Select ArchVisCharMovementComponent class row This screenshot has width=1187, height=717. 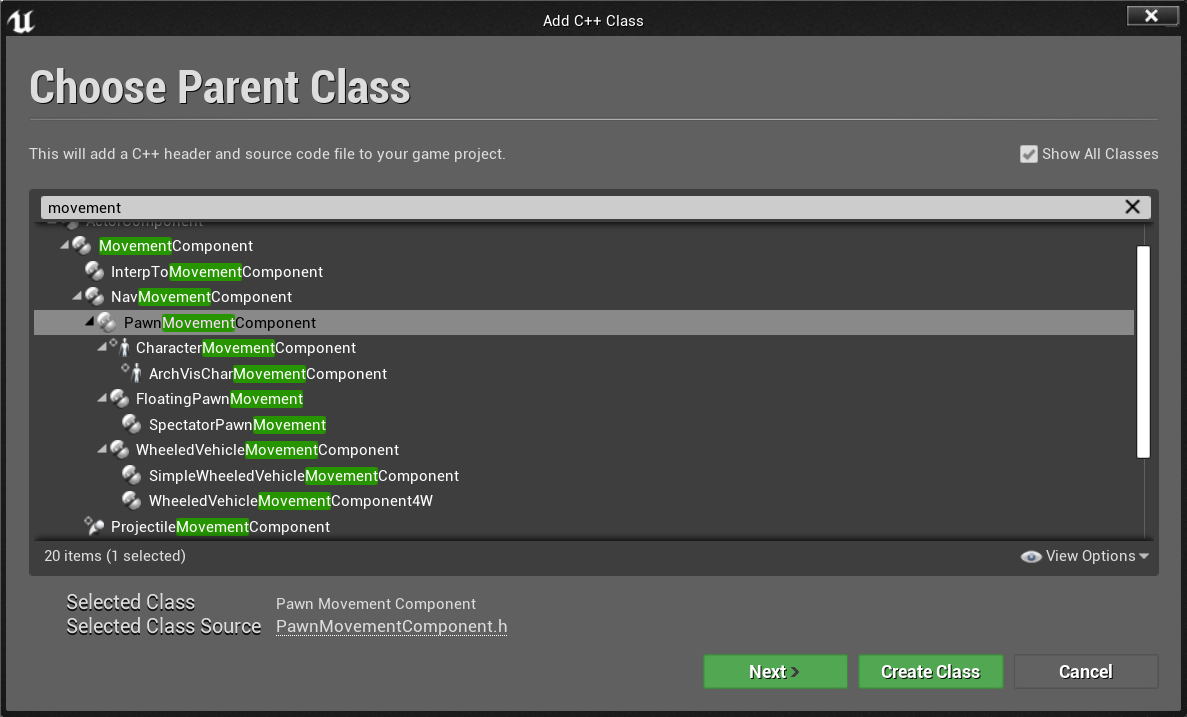tap(584, 373)
